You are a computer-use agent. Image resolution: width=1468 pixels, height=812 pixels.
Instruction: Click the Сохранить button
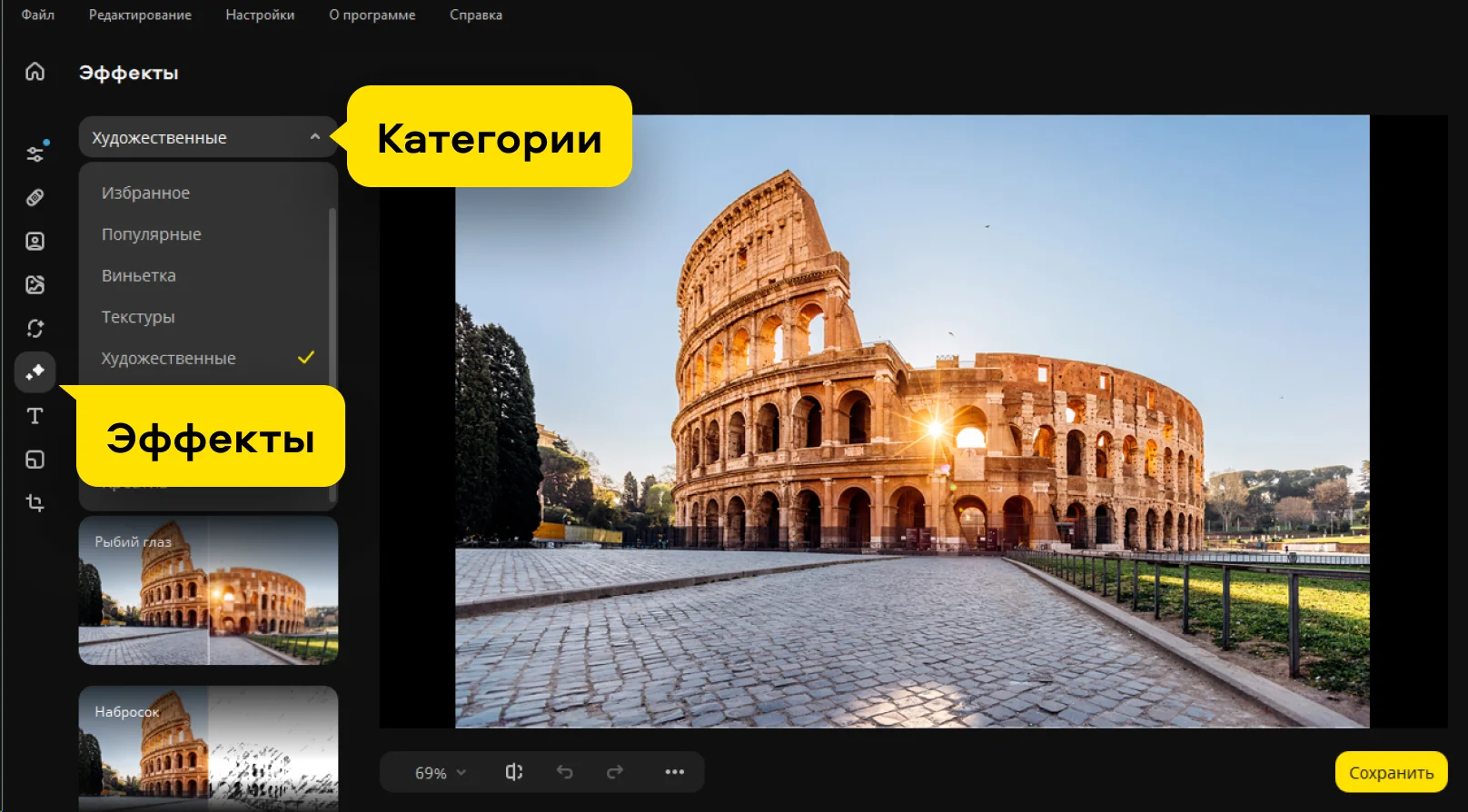(x=1390, y=773)
